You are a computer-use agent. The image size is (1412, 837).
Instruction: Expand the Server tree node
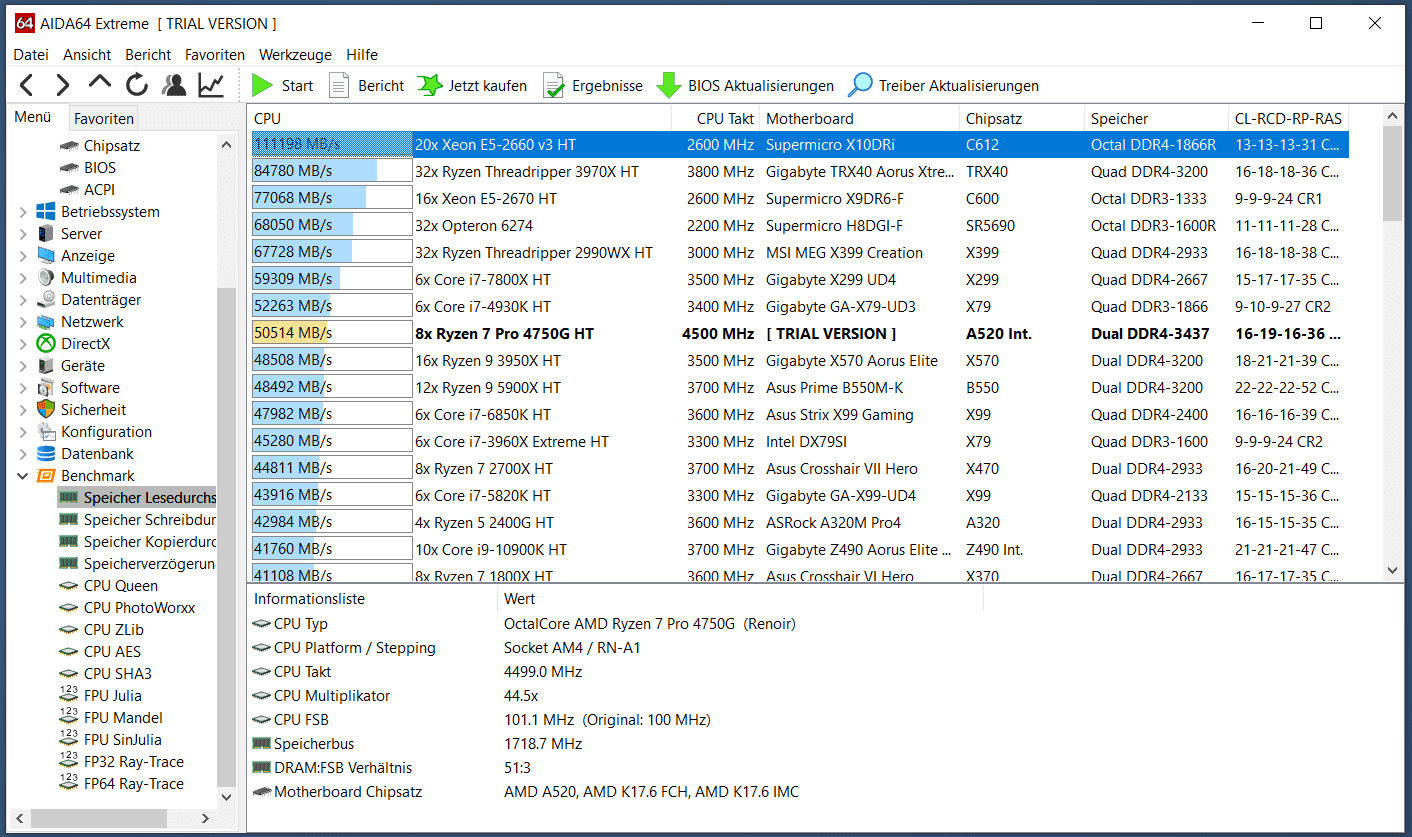[x=24, y=234]
